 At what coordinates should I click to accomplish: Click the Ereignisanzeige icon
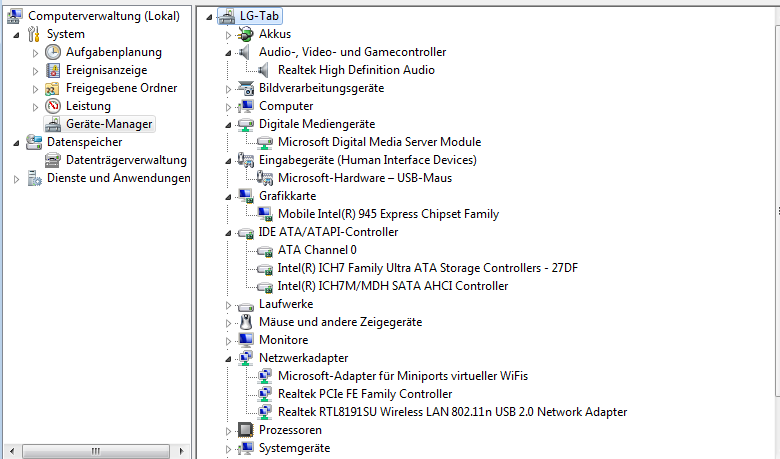[53, 70]
